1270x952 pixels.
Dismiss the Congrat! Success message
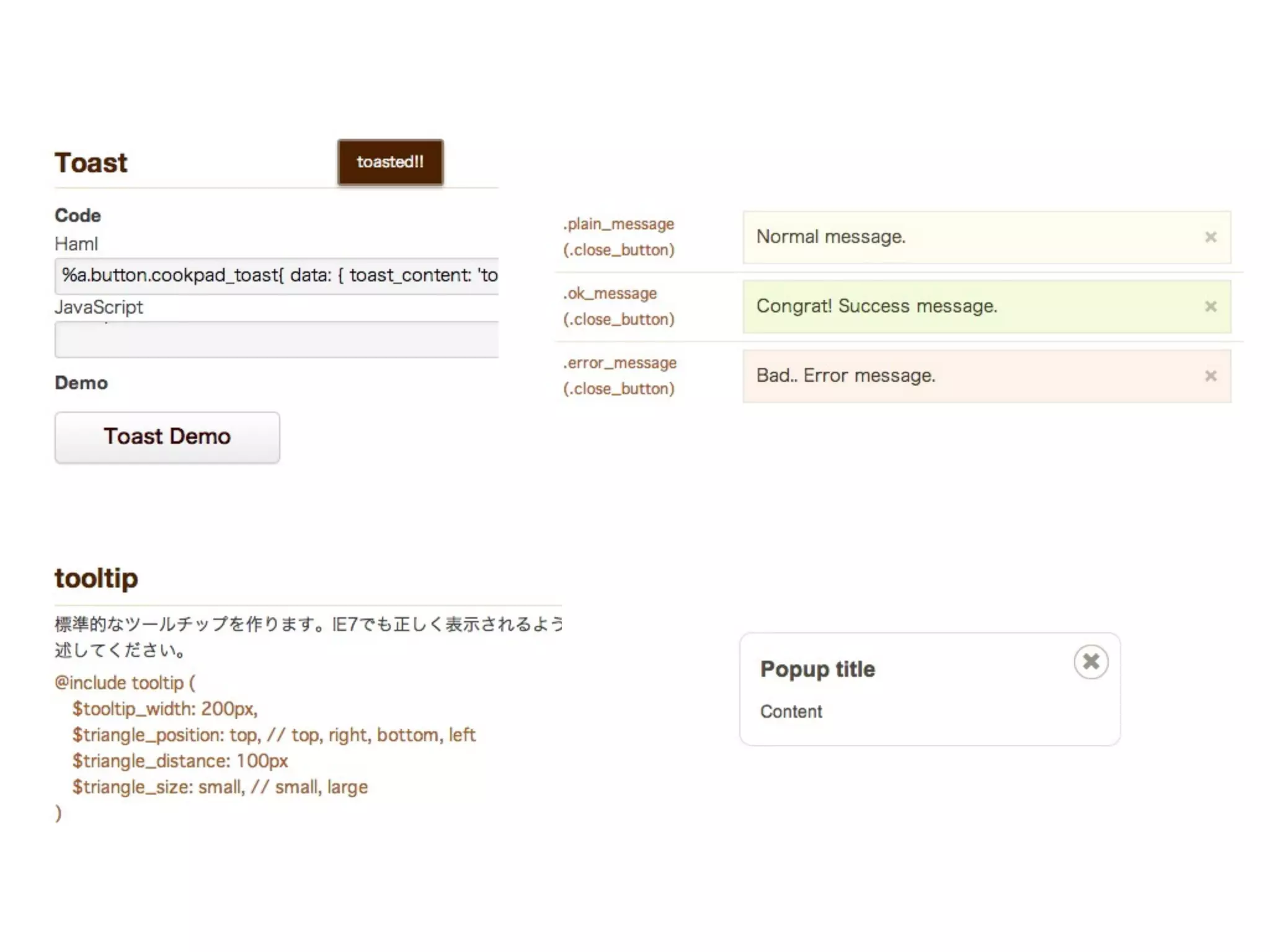1210,307
